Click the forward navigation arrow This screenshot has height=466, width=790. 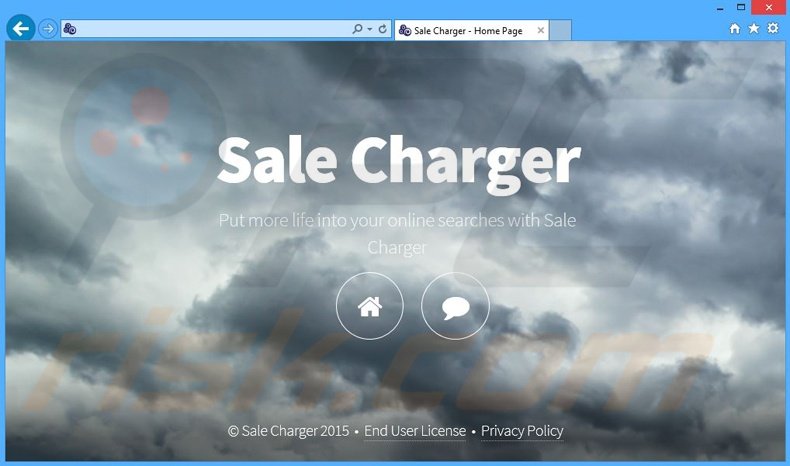click(x=48, y=29)
